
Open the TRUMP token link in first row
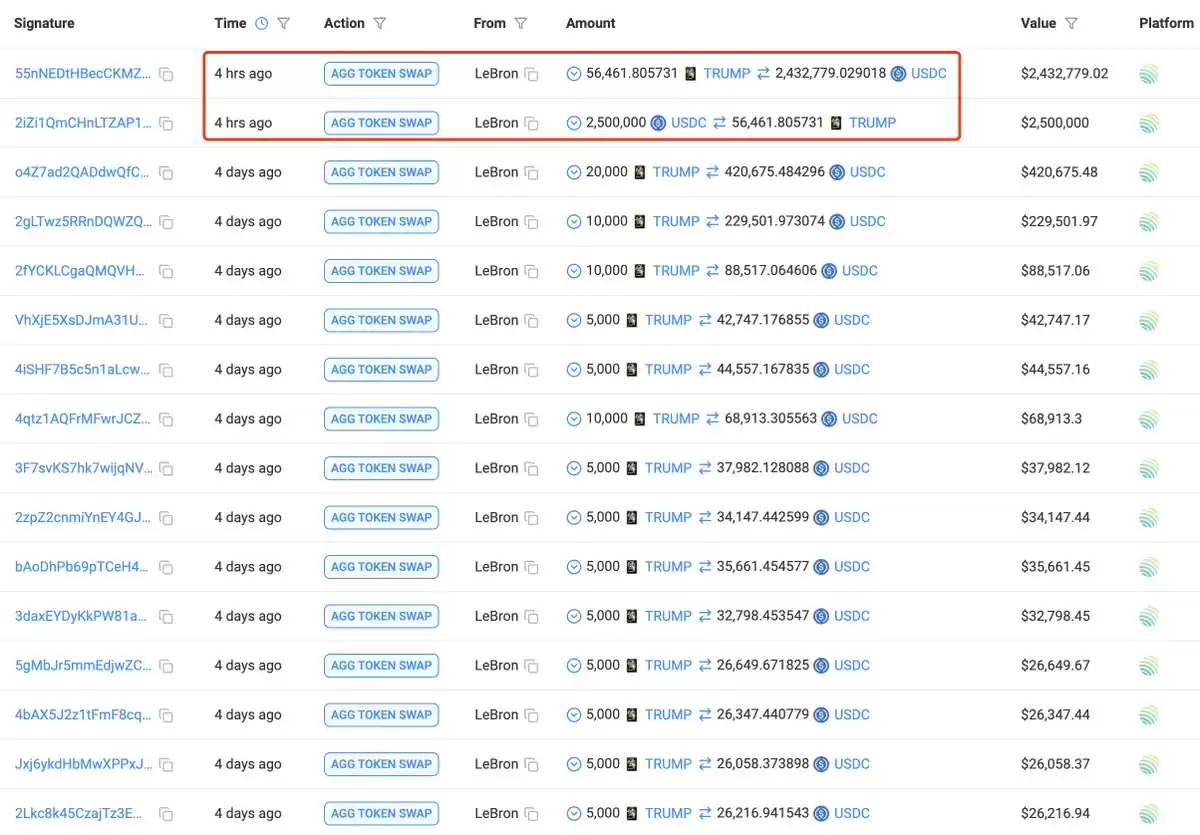(x=726, y=73)
